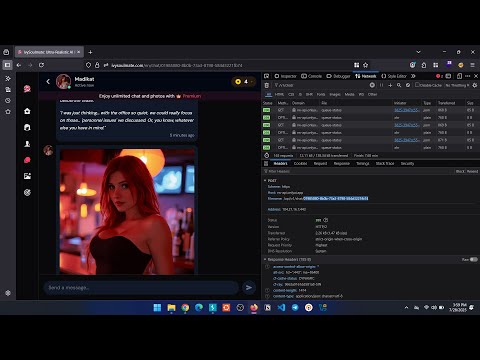Open the red chat bubble sidebar icon
The image size is (480, 360).
(x=27, y=160)
